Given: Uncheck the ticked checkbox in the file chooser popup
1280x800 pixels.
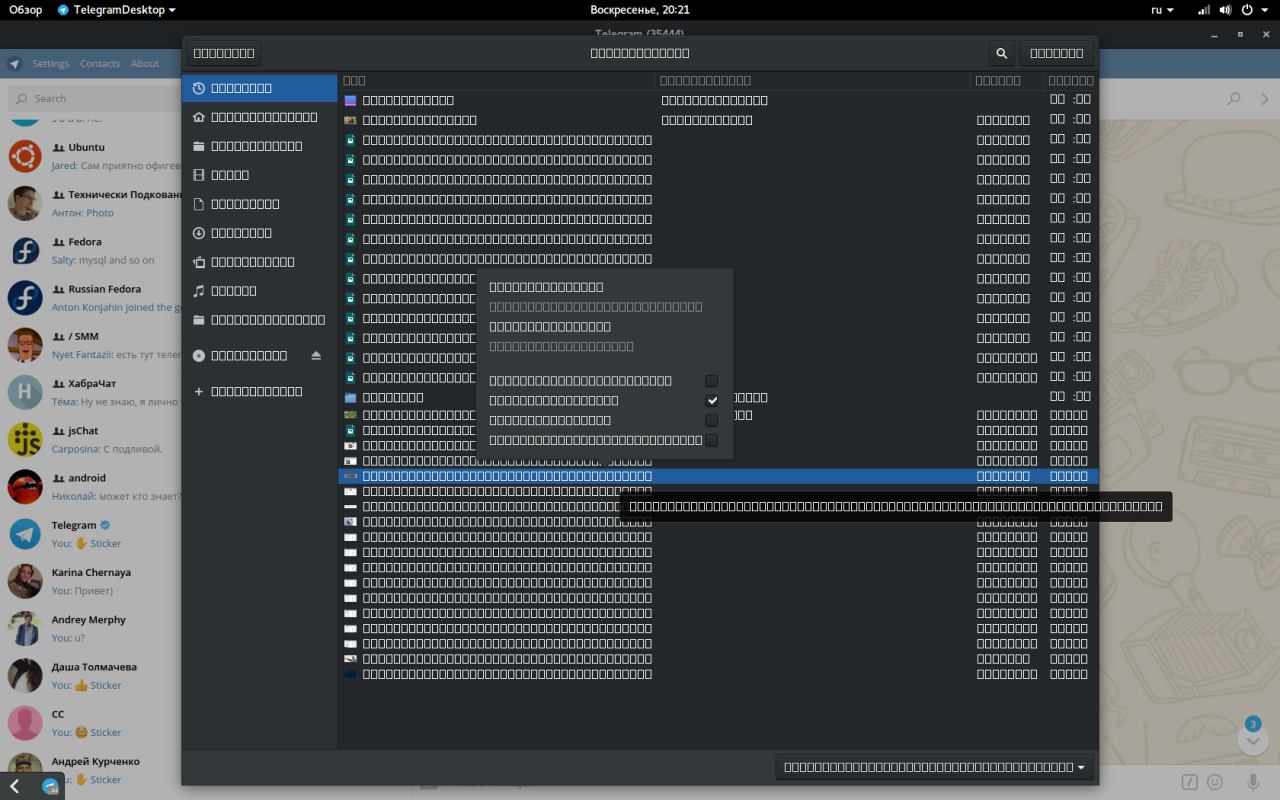Looking at the screenshot, I should [712, 401].
